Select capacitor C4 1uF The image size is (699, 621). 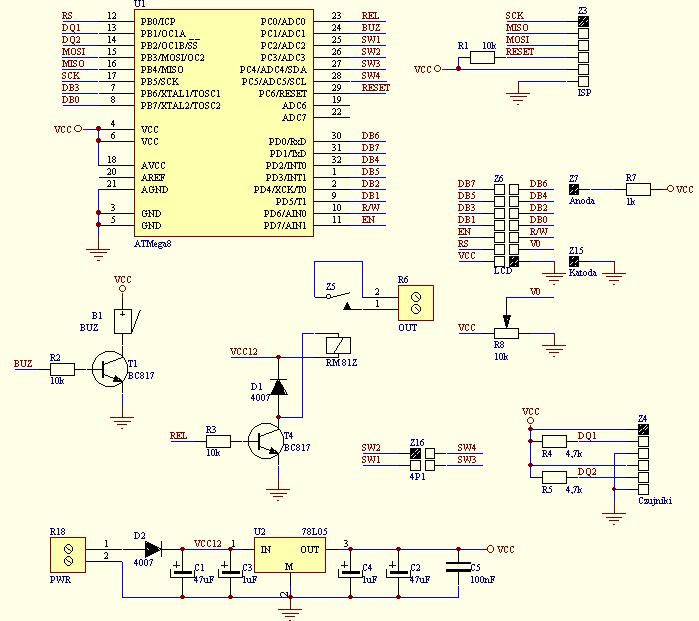[x=350, y=572]
